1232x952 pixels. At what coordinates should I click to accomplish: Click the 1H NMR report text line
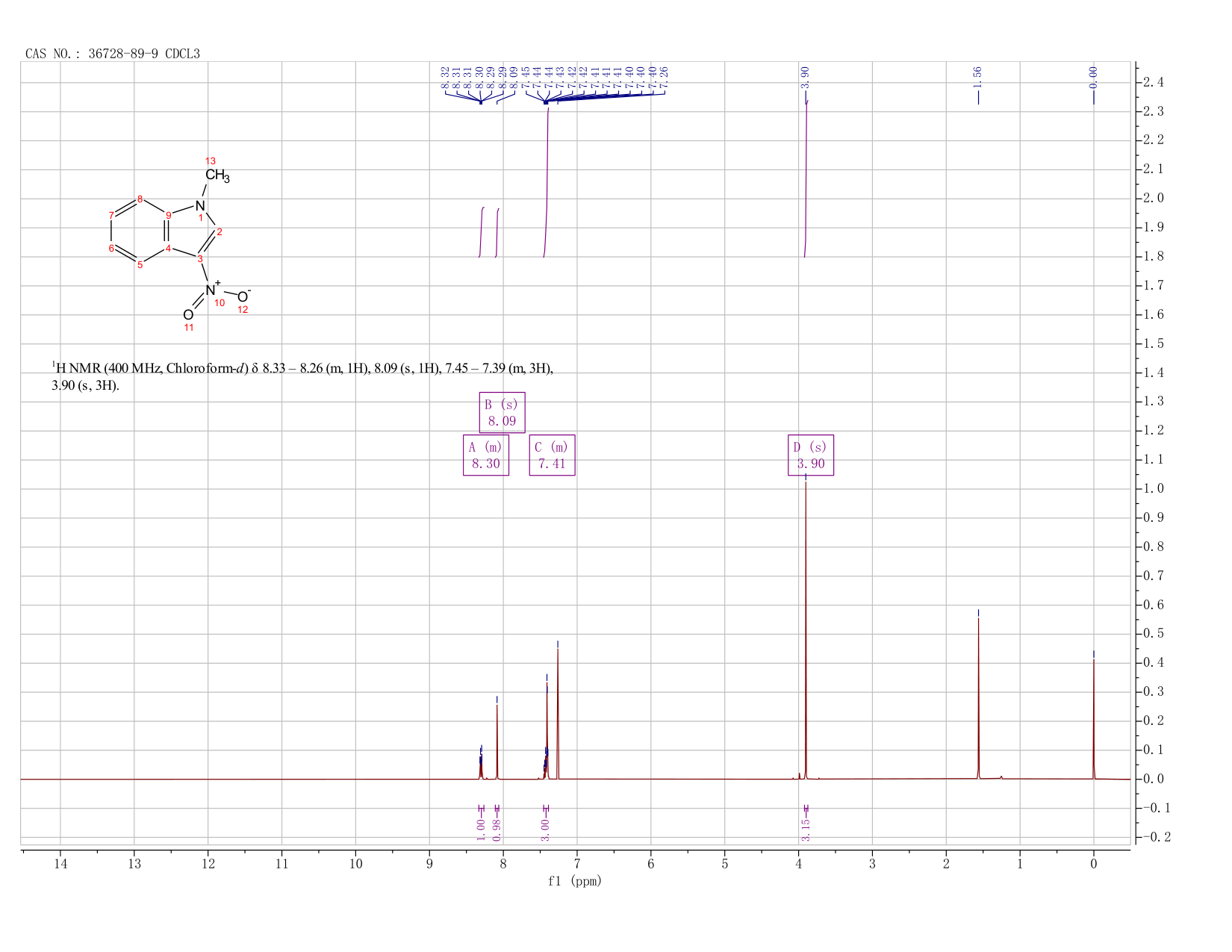(x=302, y=377)
